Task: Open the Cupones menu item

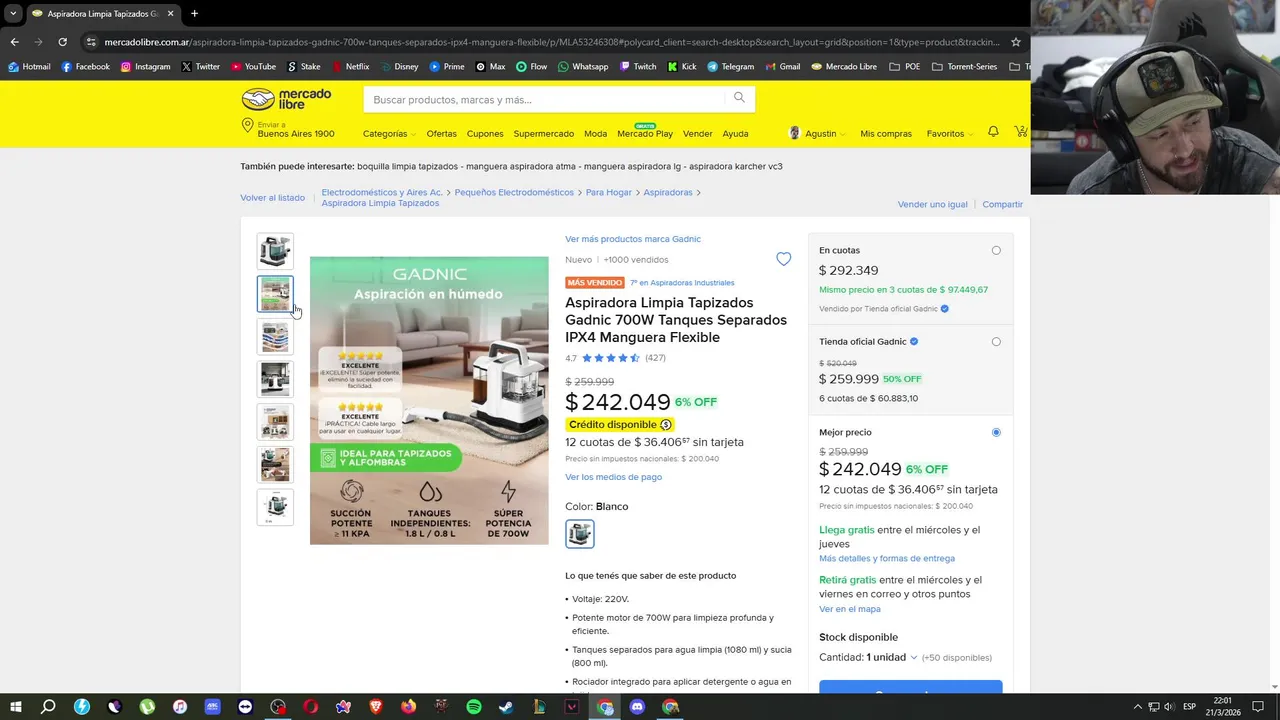Action: pos(485,133)
